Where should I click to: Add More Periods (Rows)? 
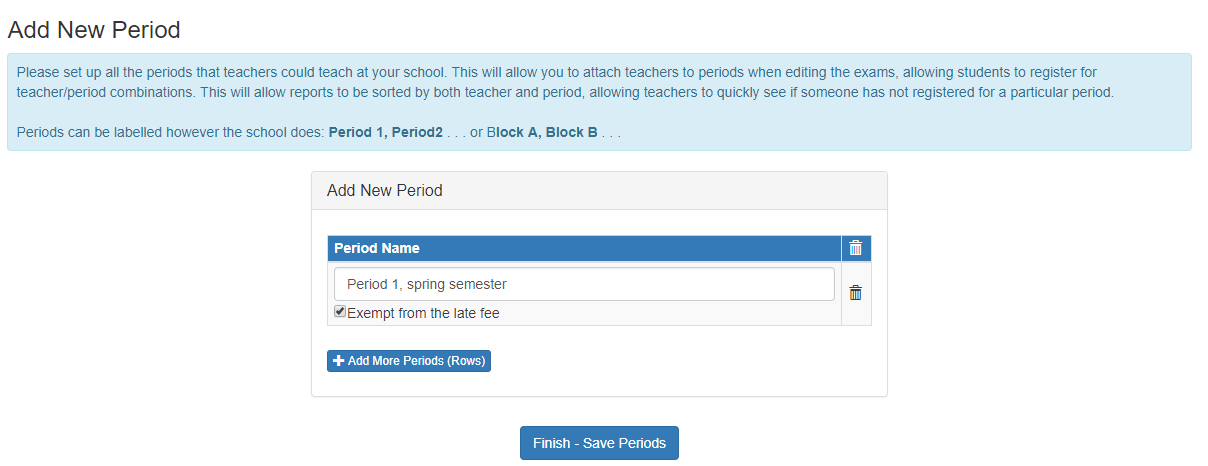click(x=409, y=360)
